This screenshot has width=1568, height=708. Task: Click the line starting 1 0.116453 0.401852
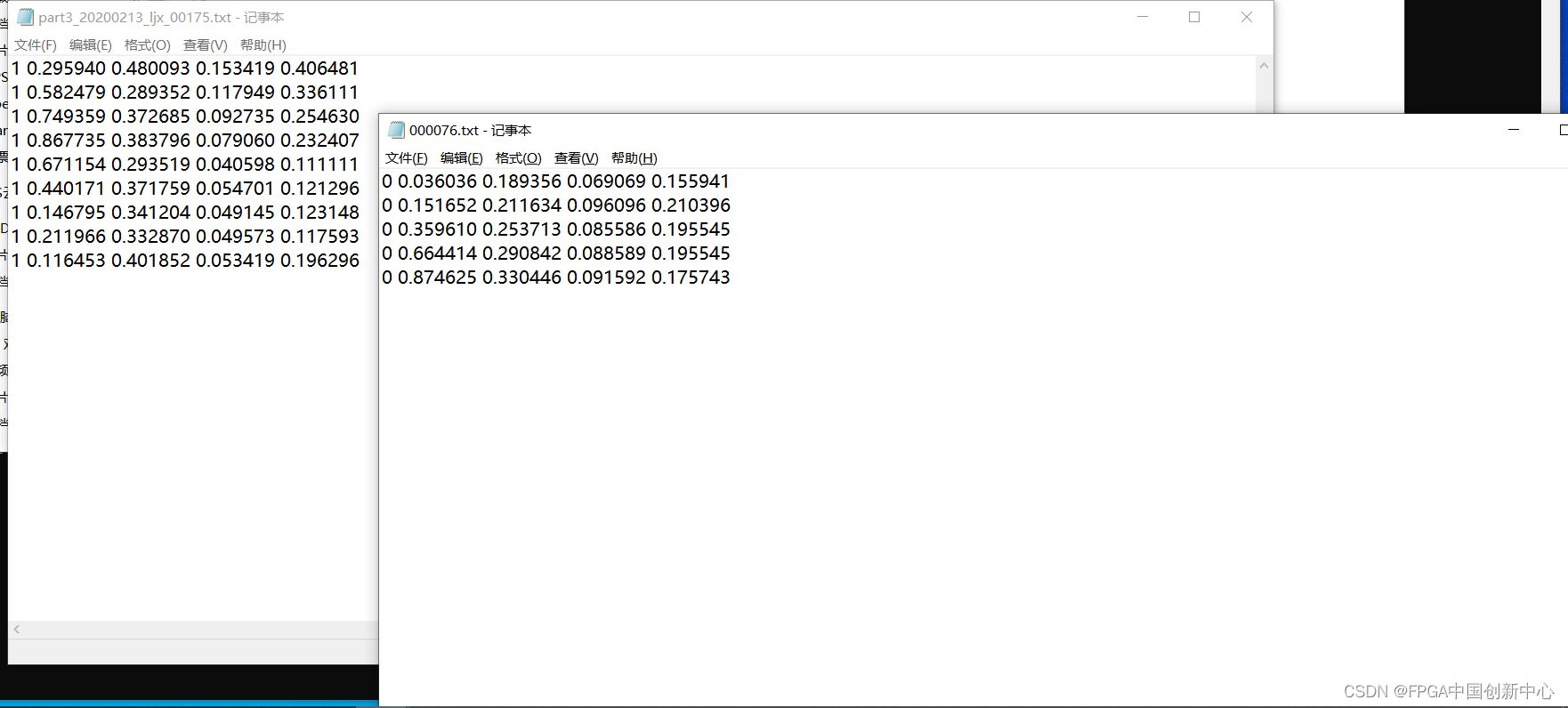tap(185, 261)
